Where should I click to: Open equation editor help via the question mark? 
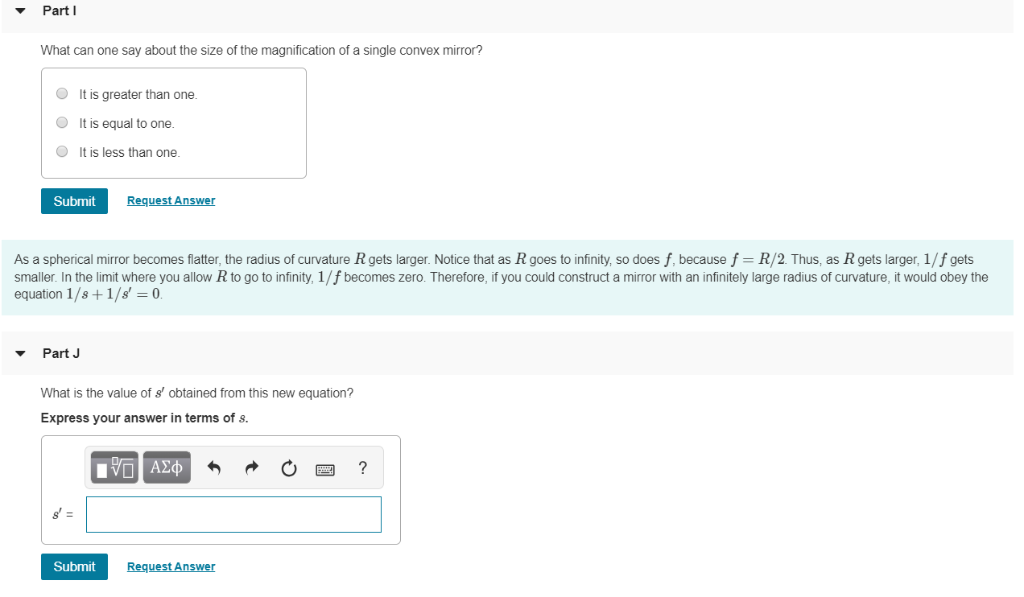pos(362,467)
